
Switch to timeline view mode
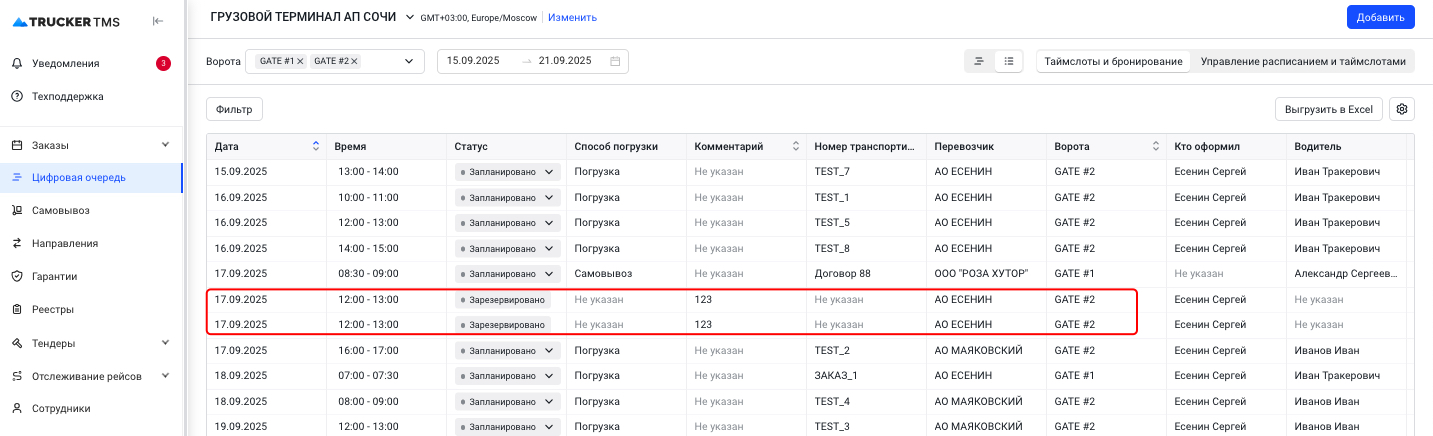(979, 61)
